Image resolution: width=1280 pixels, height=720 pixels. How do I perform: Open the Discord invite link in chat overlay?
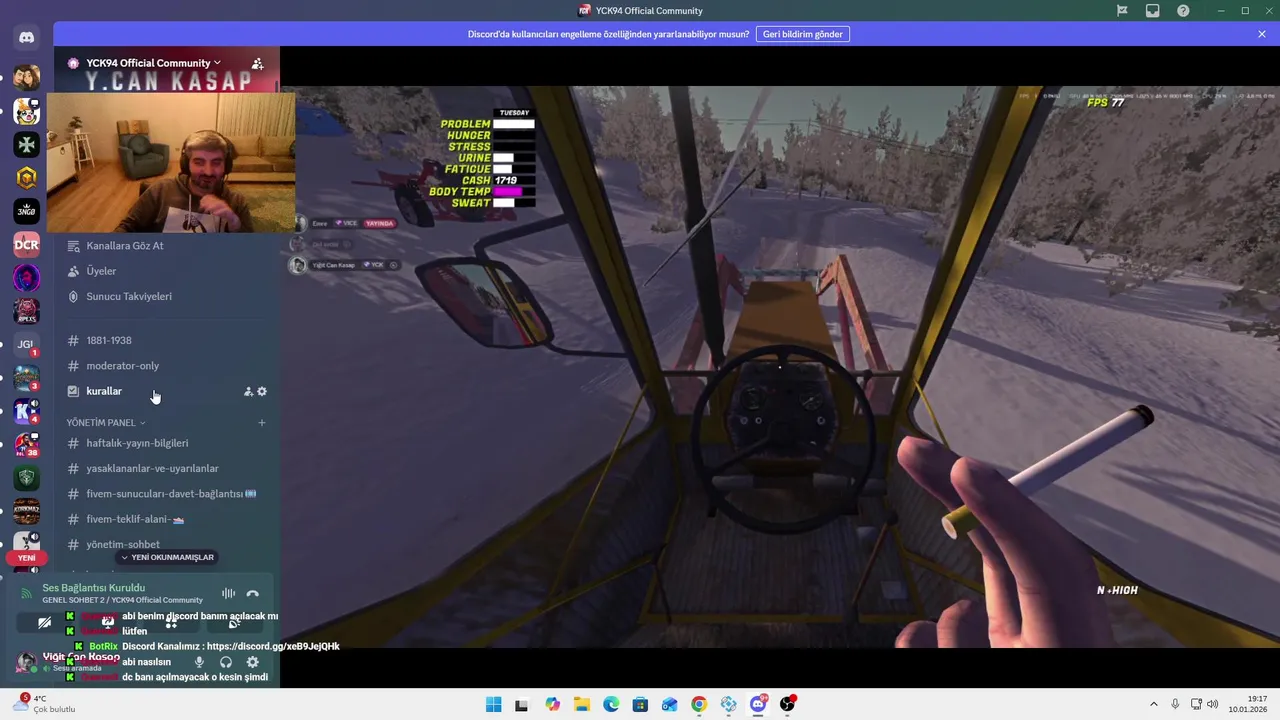(273, 647)
